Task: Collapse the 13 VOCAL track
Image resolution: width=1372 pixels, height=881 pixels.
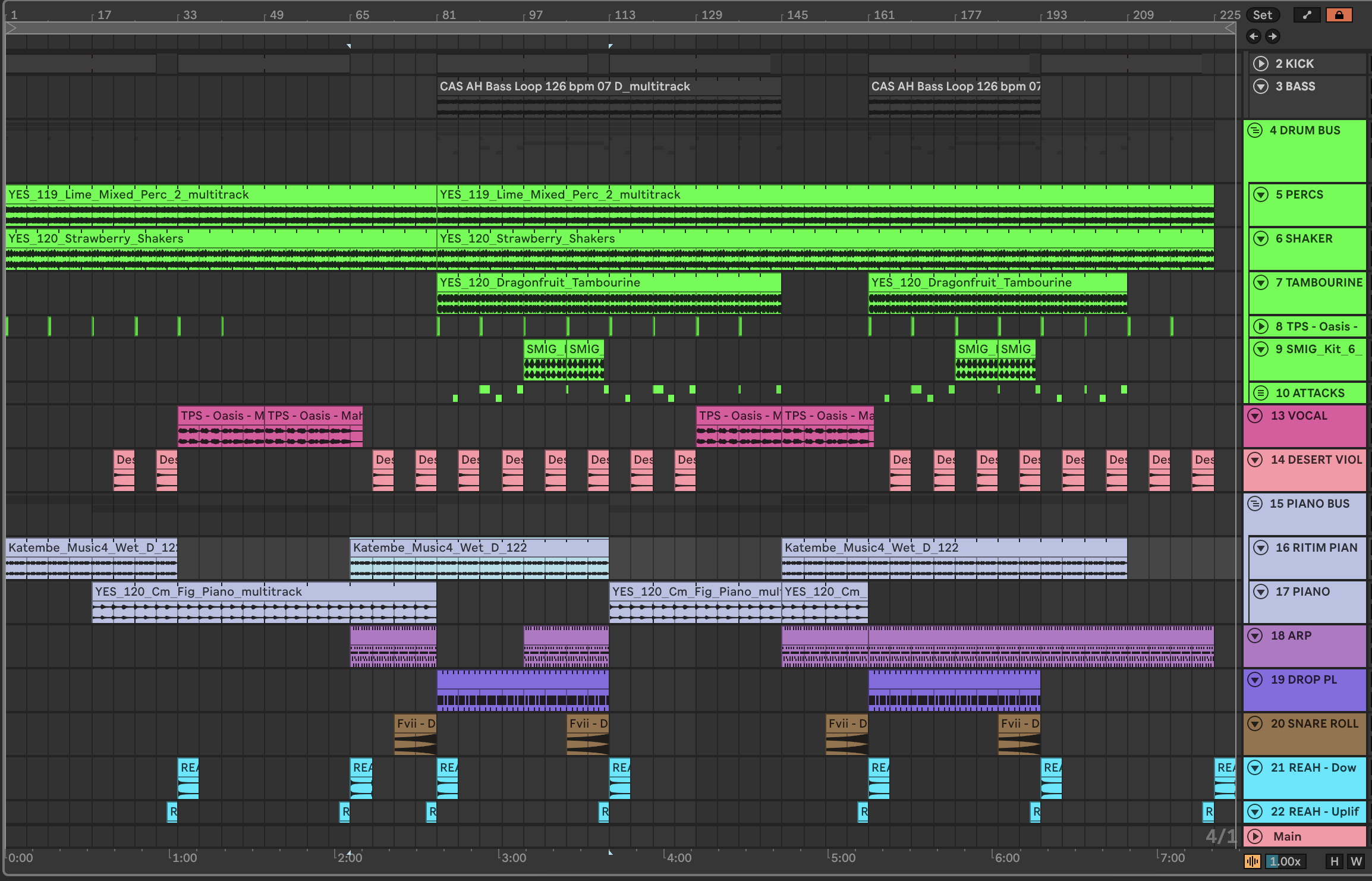Action: 1255,416
